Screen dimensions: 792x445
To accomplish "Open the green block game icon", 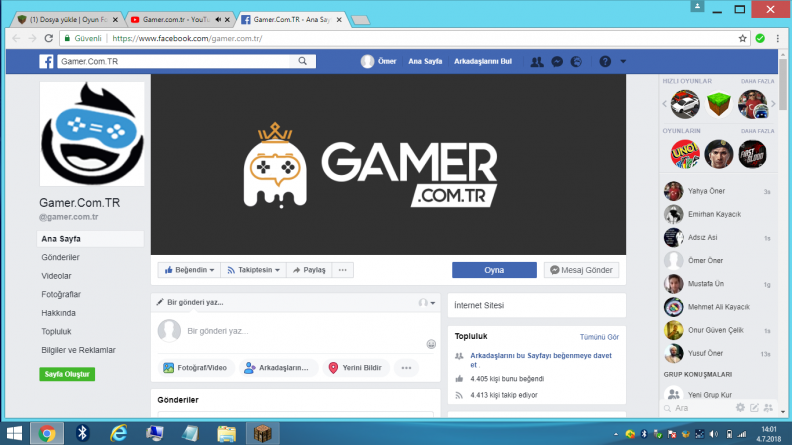I will 719,104.
